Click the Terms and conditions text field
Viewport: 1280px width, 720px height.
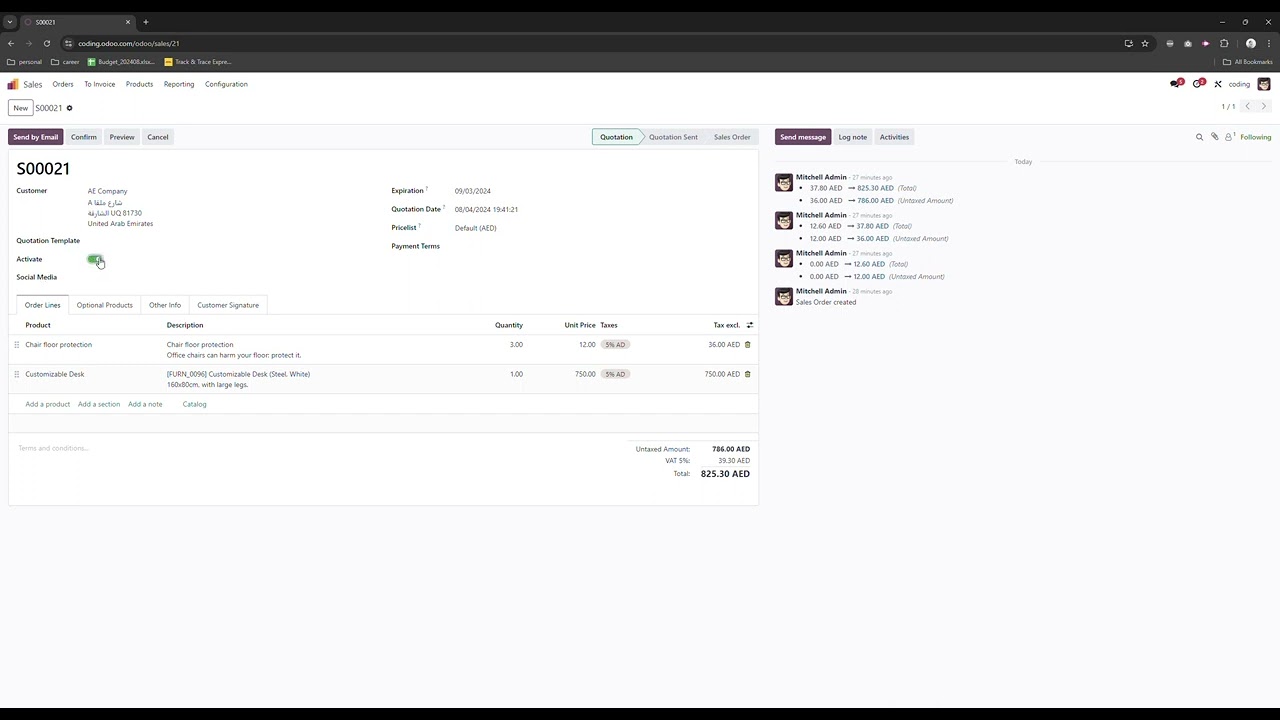[315, 448]
